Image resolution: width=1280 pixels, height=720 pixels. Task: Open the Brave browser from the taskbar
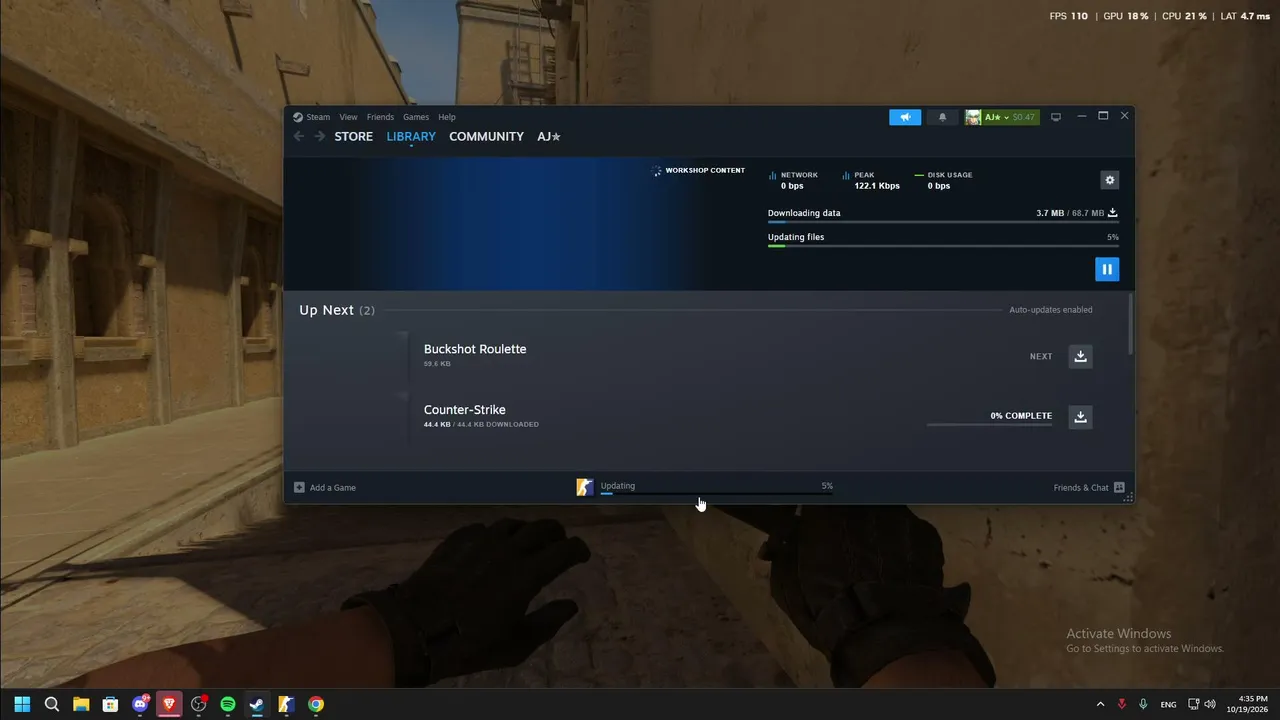tap(169, 704)
